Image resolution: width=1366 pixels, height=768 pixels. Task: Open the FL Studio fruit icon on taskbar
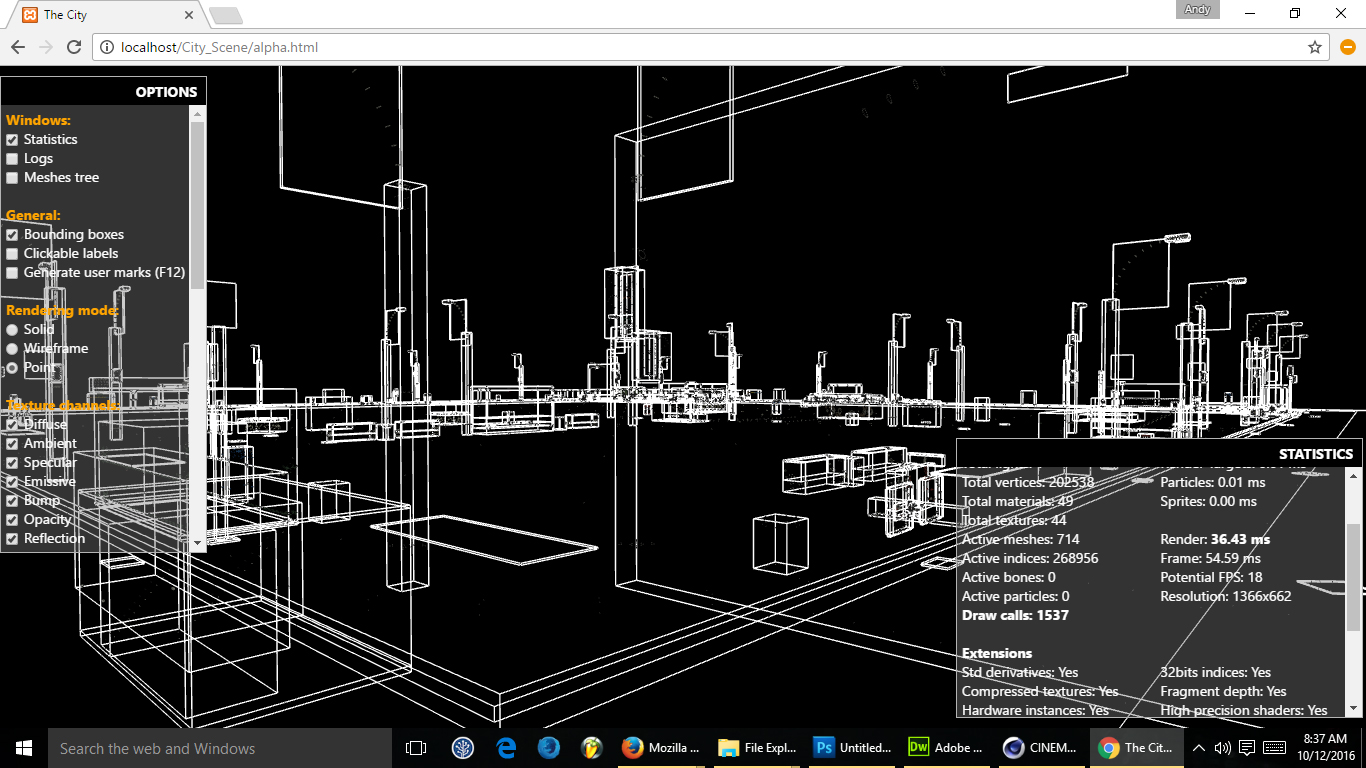pyautogui.click(x=591, y=748)
